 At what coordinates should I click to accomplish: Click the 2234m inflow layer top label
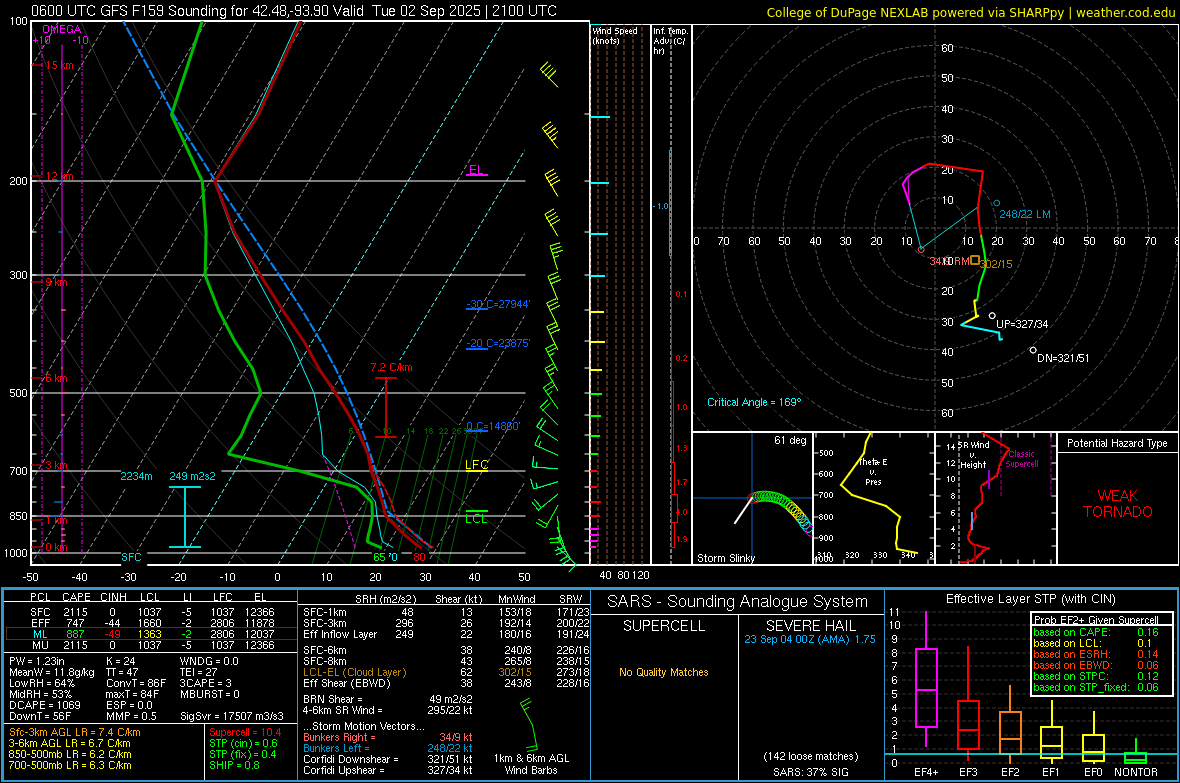136,476
